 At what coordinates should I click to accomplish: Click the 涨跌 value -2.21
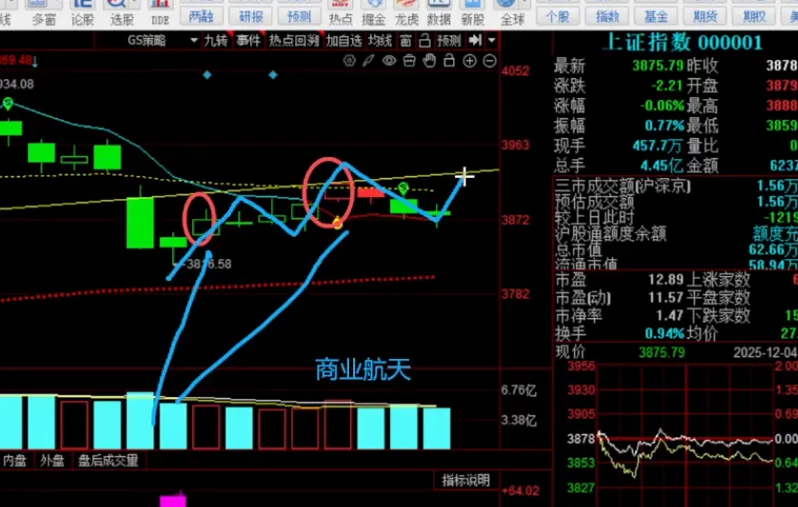(x=668, y=85)
